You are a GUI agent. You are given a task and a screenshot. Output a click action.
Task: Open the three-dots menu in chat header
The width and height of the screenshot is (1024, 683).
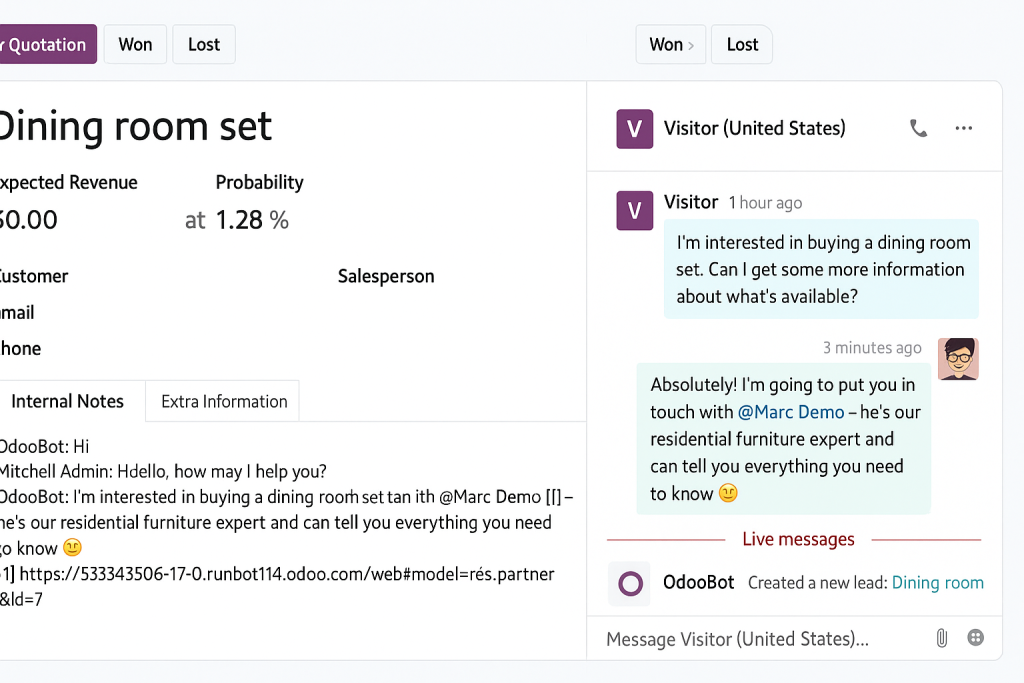963,128
